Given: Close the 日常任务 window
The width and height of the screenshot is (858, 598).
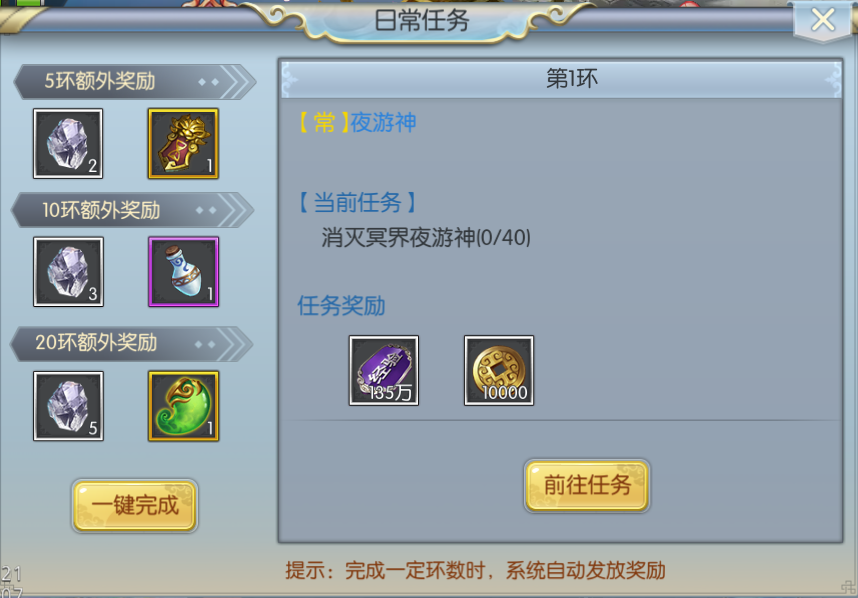Looking at the screenshot, I should click(822, 20).
